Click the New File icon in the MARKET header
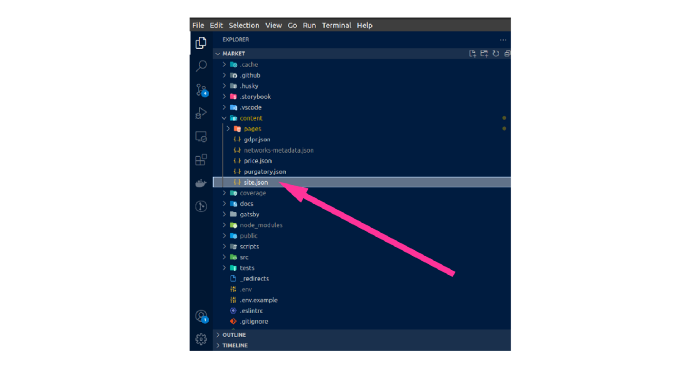The width and height of the screenshot is (700, 368). click(x=472, y=54)
